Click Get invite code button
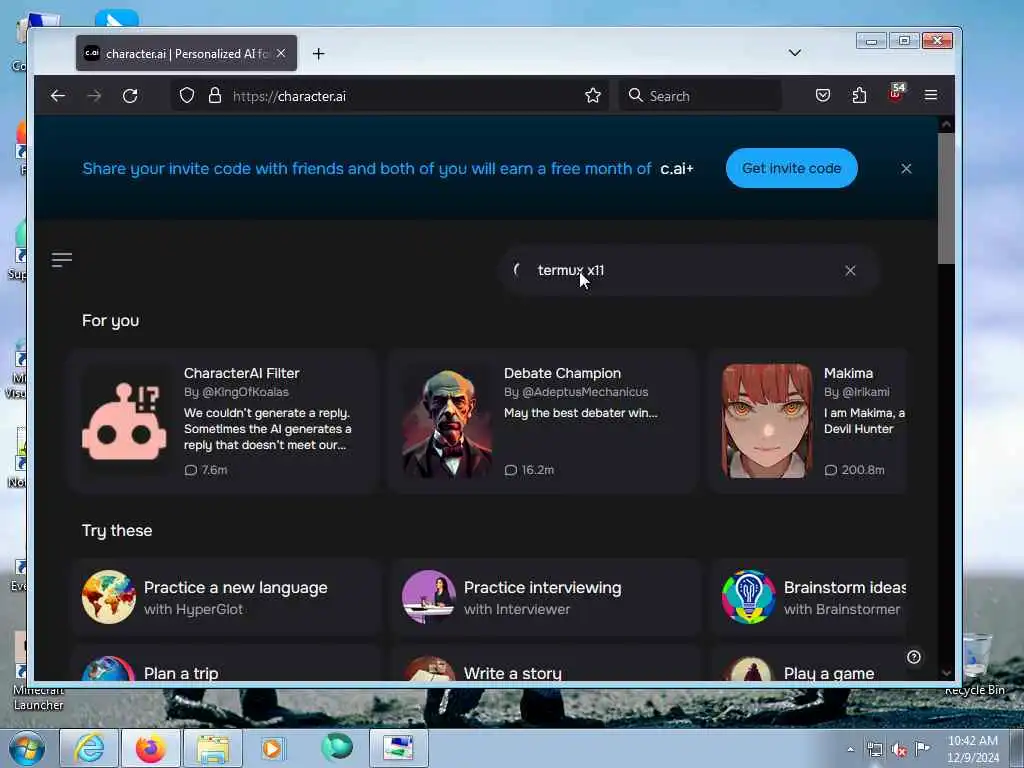1024x768 pixels. point(792,168)
